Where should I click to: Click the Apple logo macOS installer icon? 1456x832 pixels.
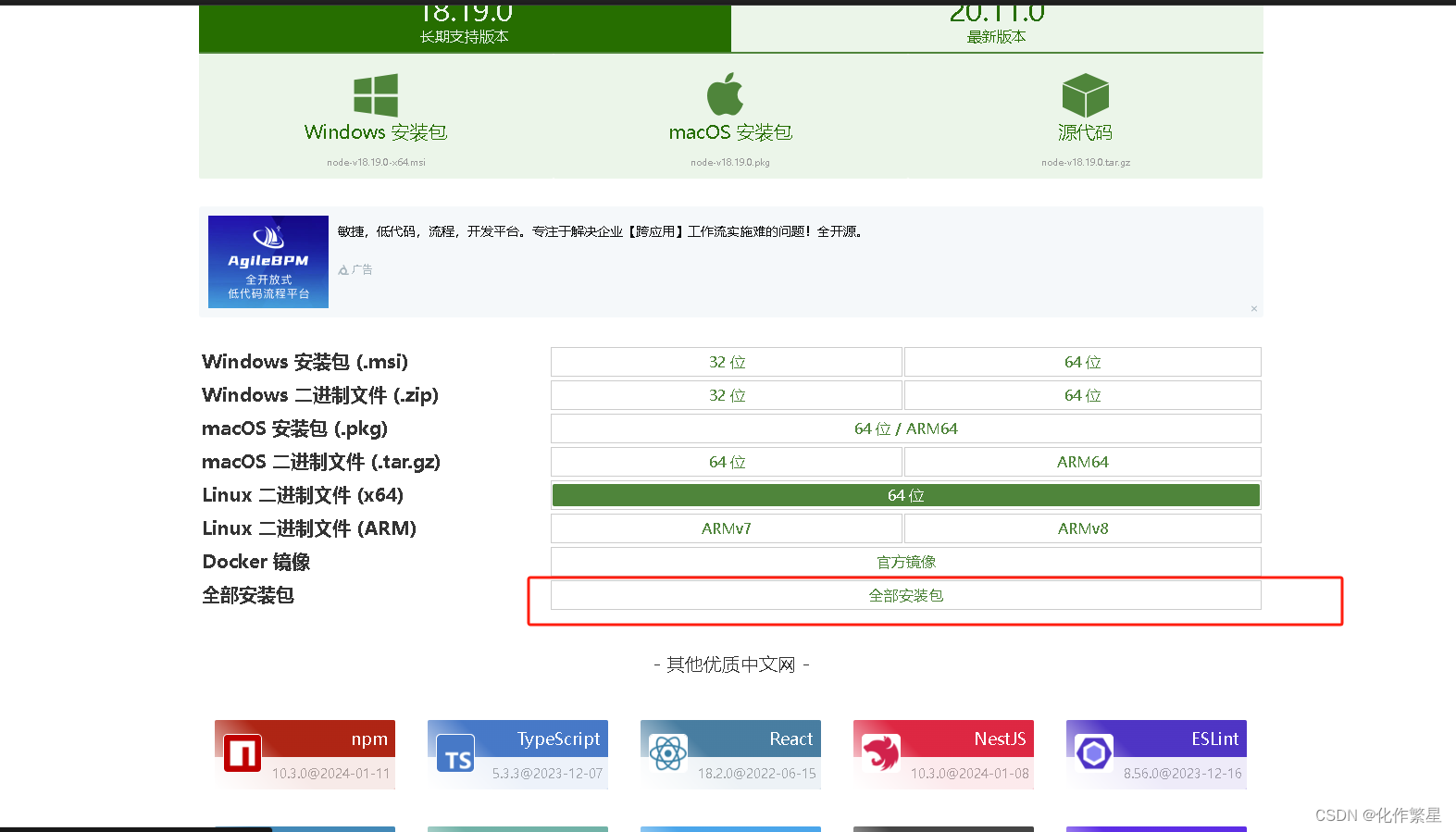coord(726,94)
